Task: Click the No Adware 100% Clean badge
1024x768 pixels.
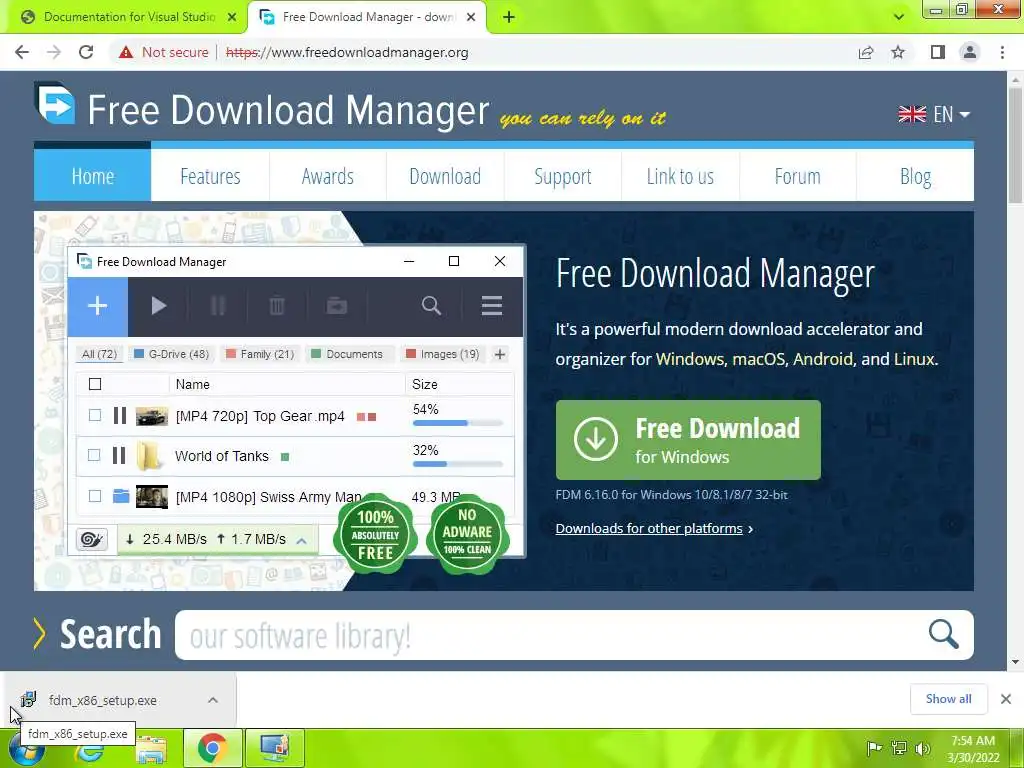Action: pyautogui.click(x=467, y=535)
